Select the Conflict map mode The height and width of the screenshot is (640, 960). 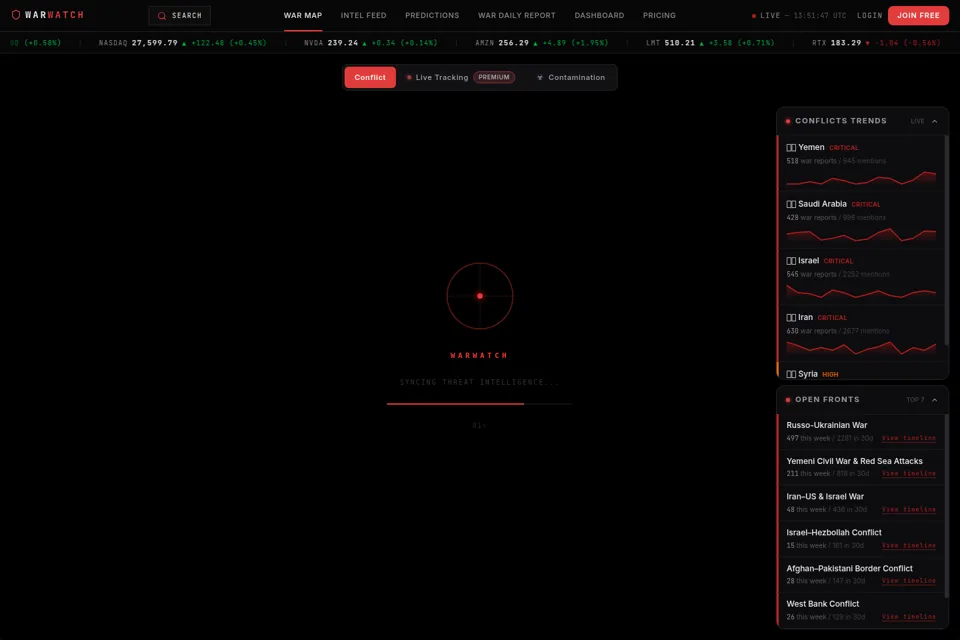click(x=370, y=77)
